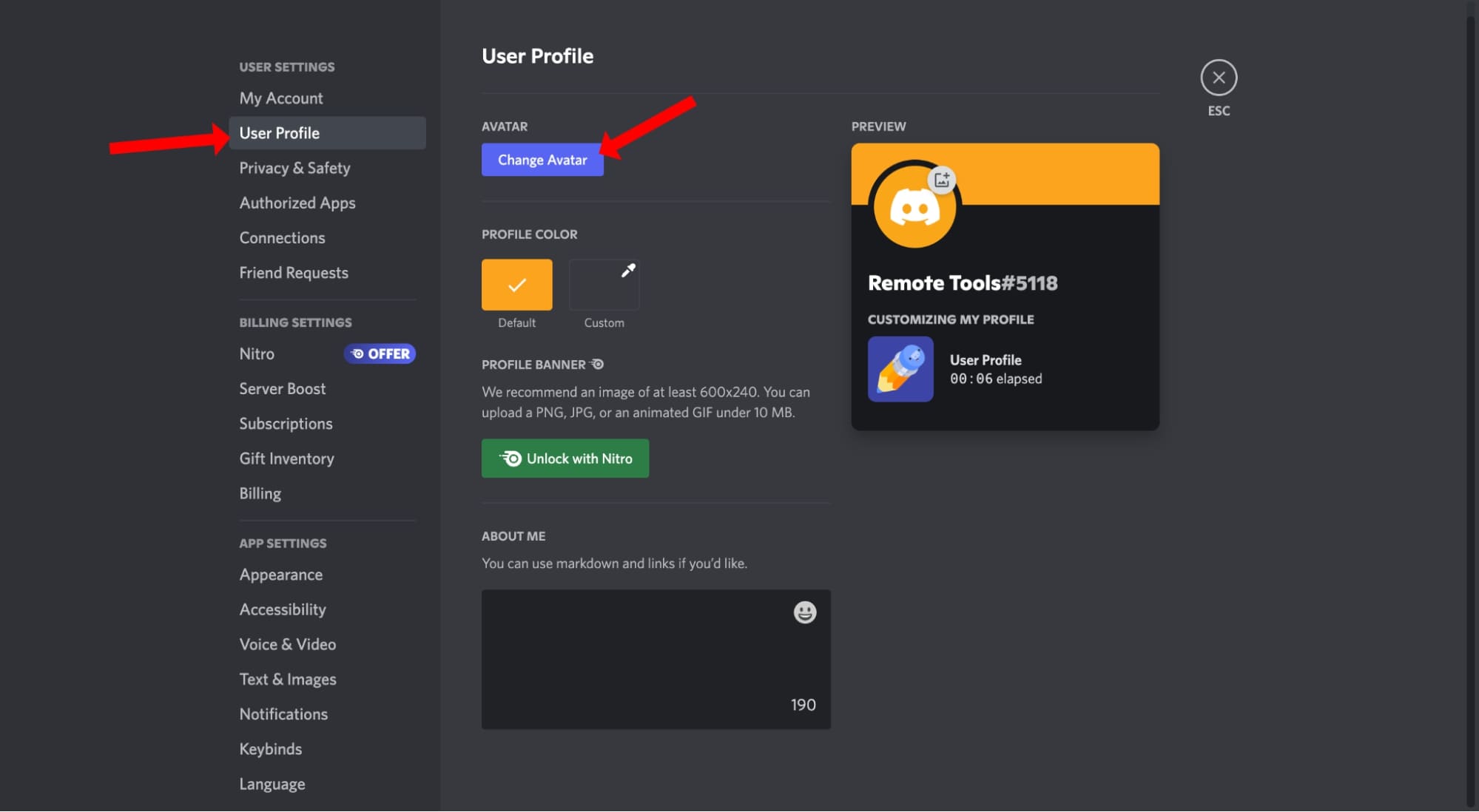Click the Nitro OFFER badge
This screenshot has width=1479, height=812.
[380, 353]
